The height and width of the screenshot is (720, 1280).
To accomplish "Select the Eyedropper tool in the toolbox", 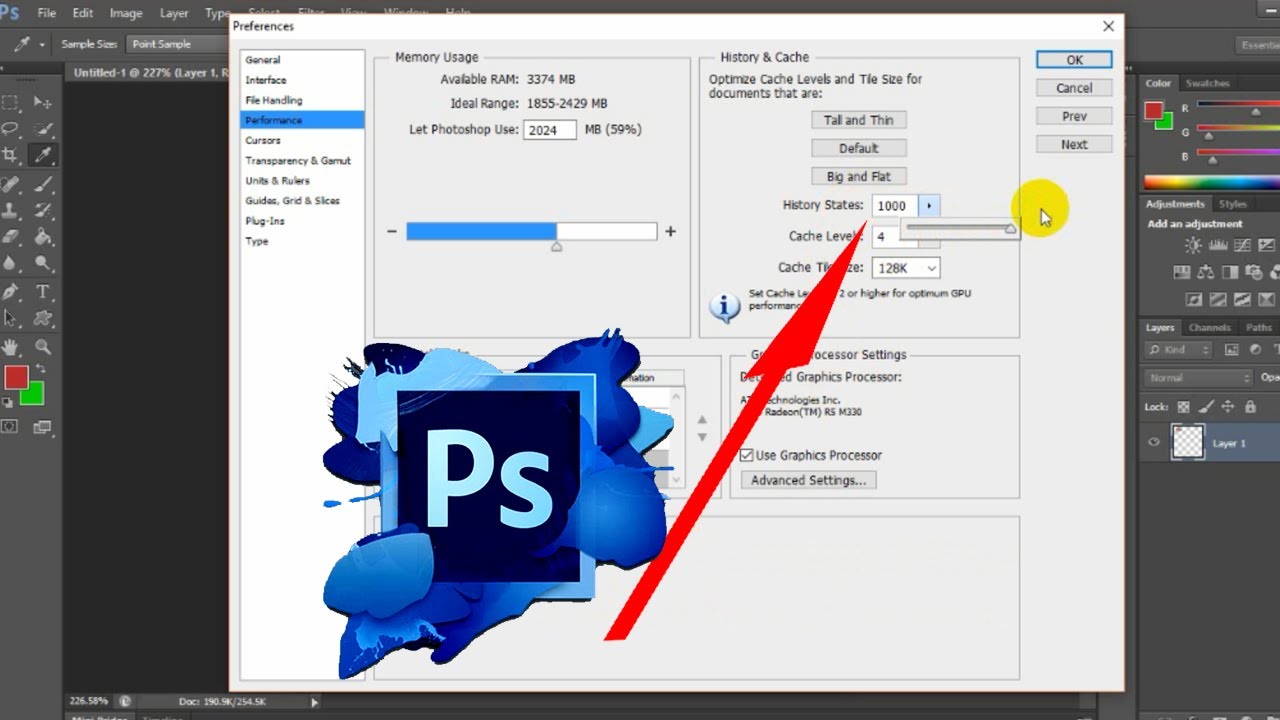I will tap(43, 155).
